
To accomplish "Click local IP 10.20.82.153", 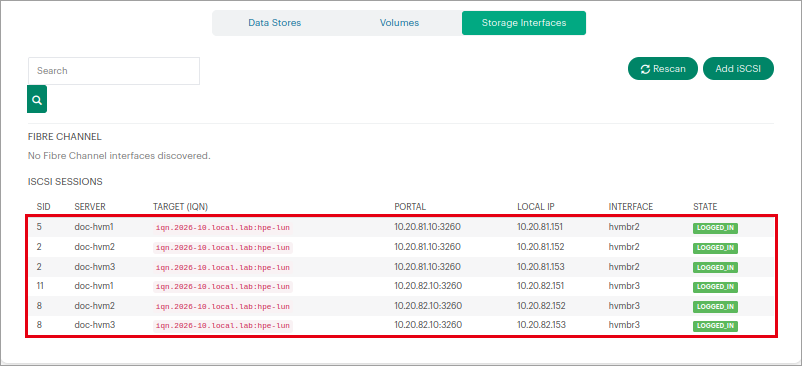I will (x=541, y=325).
